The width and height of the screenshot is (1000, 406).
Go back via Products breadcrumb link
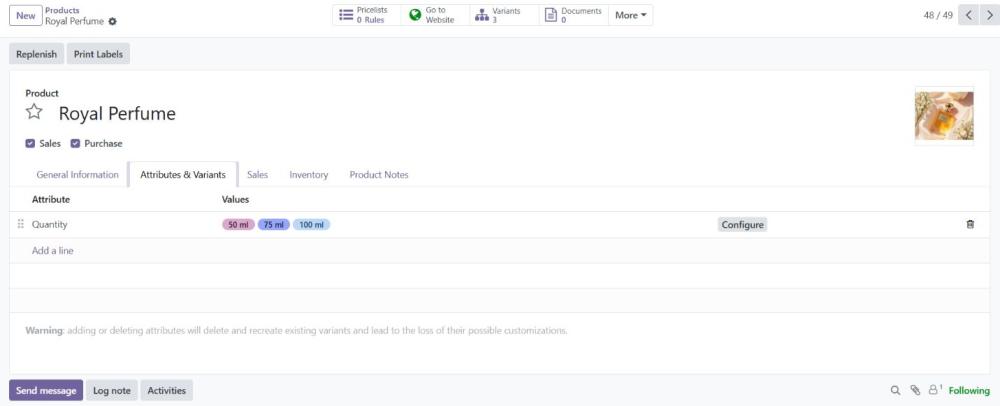(62, 10)
